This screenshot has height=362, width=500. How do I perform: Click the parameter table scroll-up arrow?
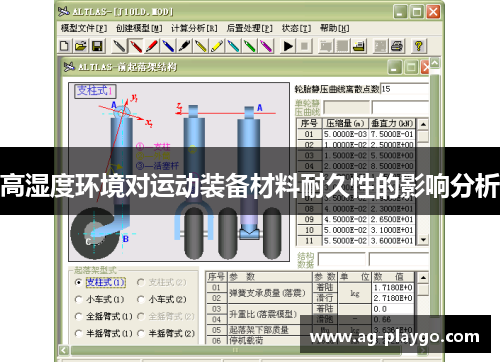[x=423, y=277]
